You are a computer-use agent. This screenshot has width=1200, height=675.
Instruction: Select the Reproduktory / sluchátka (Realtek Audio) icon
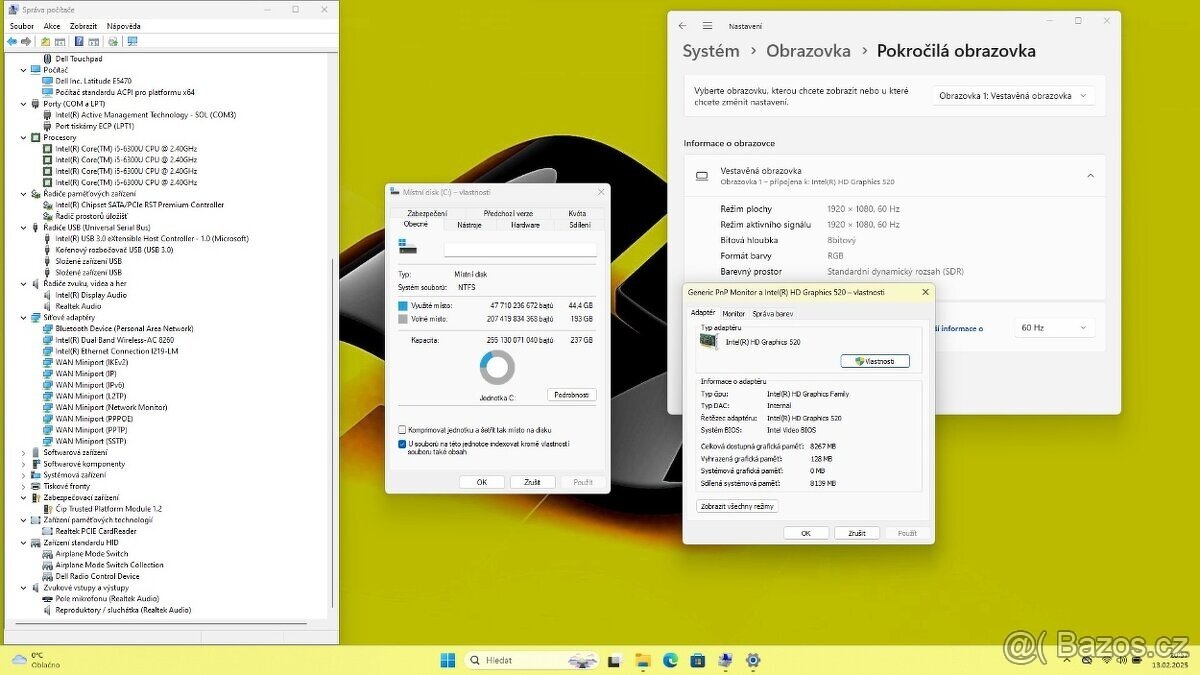click(x=48, y=610)
